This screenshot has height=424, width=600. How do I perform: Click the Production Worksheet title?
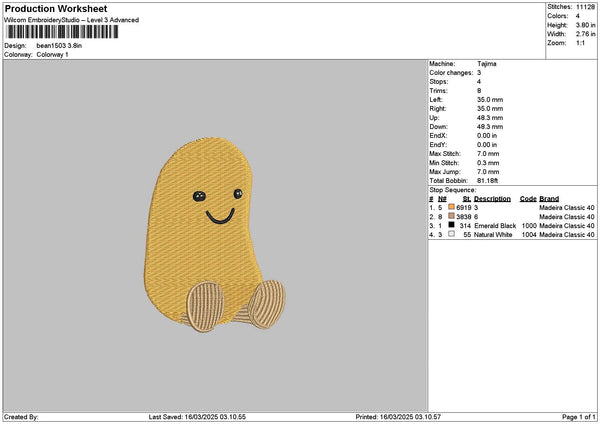(55, 8)
